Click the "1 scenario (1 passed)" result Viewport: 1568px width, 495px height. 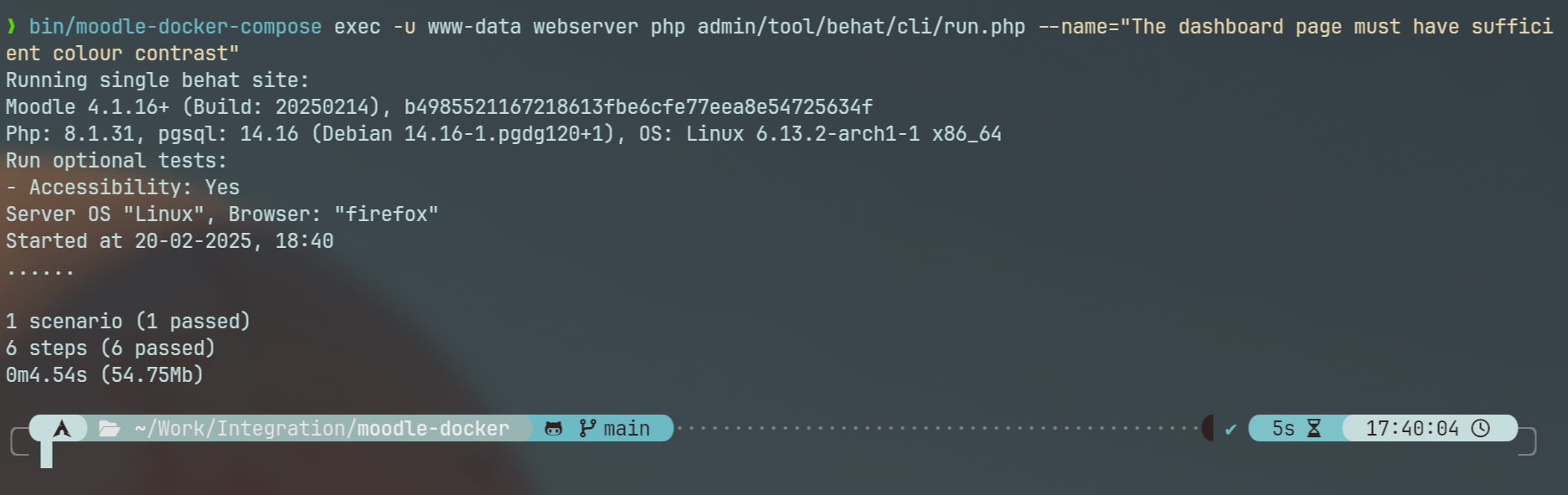coord(128,322)
